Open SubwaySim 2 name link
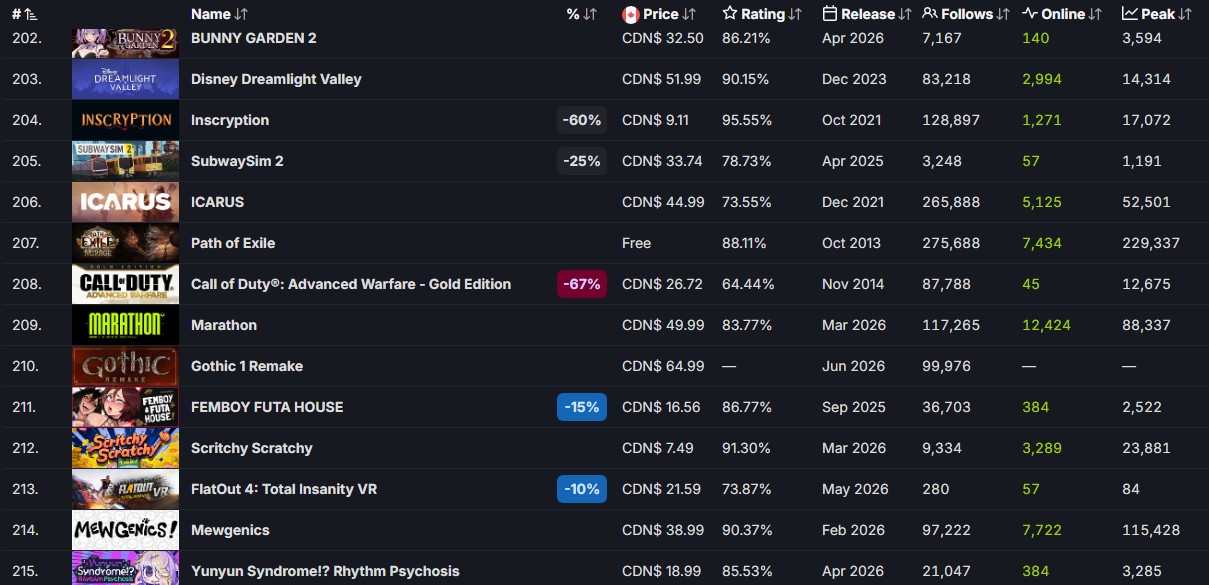1209x585 pixels. click(237, 161)
